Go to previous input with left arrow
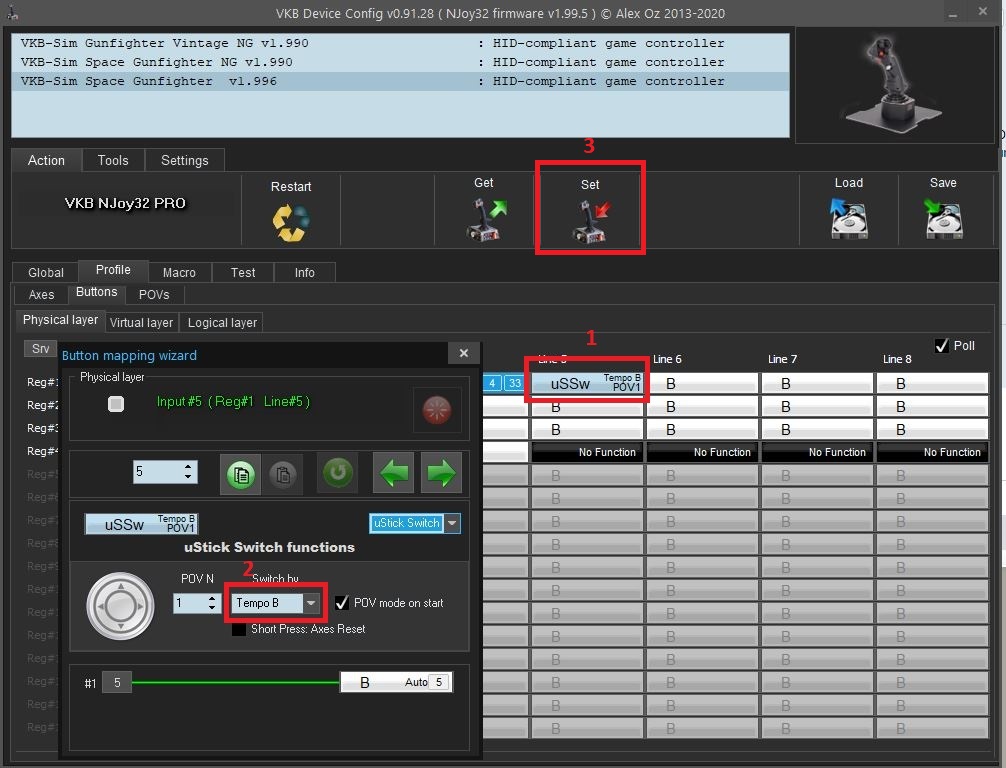Viewport: 1006px width, 768px height. click(x=393, y=473)
